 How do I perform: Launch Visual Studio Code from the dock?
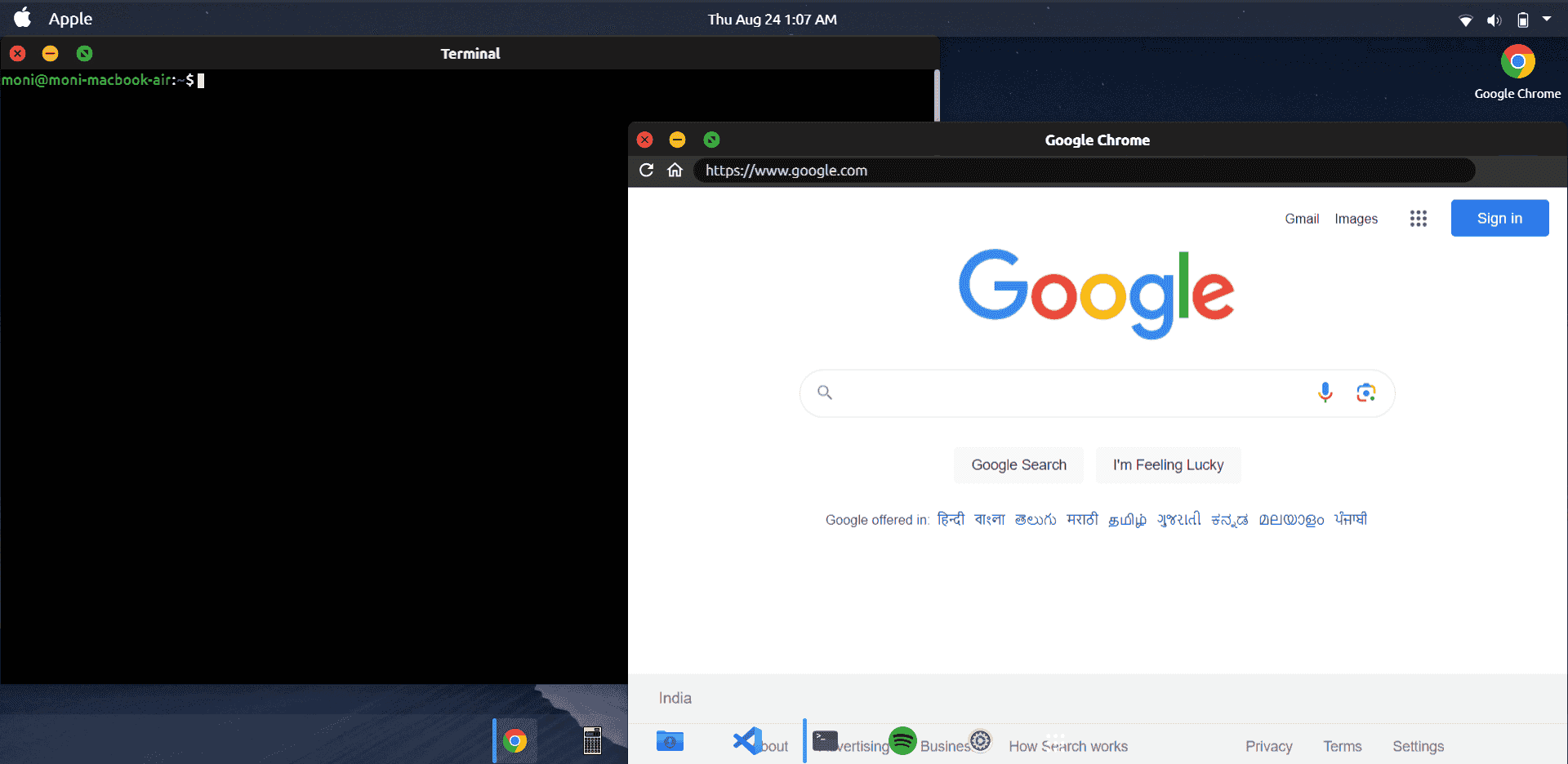coord(747,741)
